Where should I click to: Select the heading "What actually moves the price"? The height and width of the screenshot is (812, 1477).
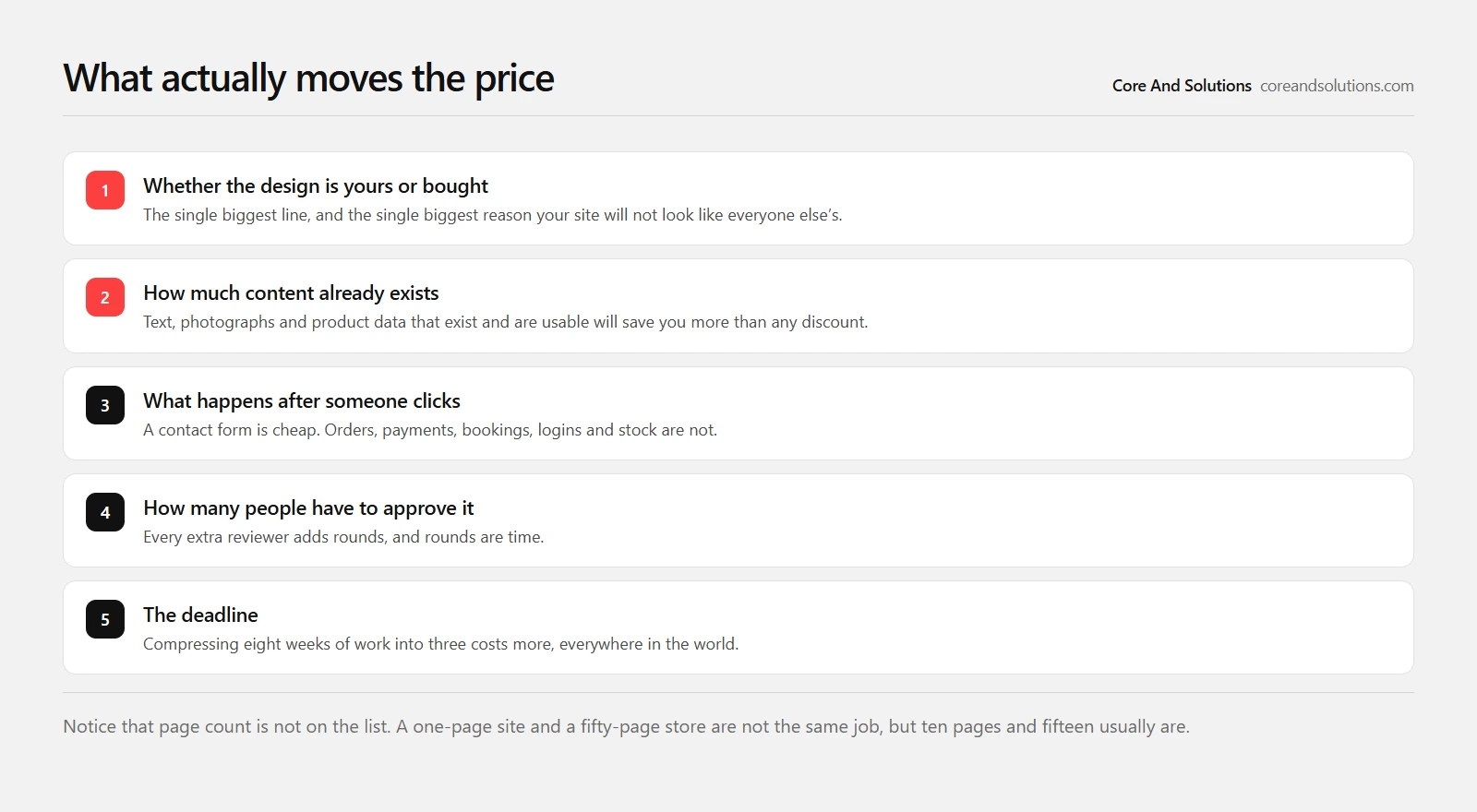point(309,78)
